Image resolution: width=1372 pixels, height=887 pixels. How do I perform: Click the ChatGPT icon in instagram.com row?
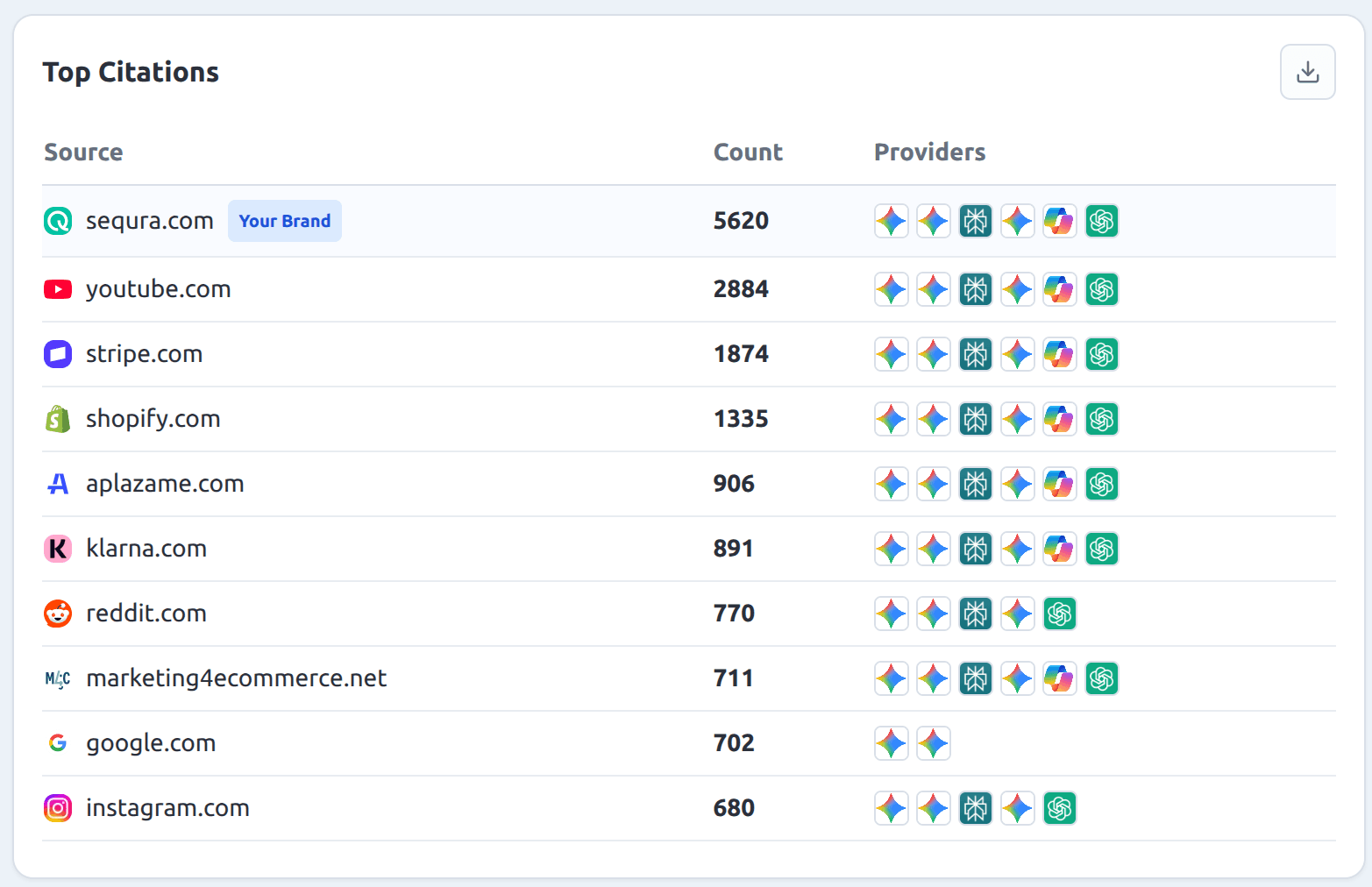pos(1060,808)
